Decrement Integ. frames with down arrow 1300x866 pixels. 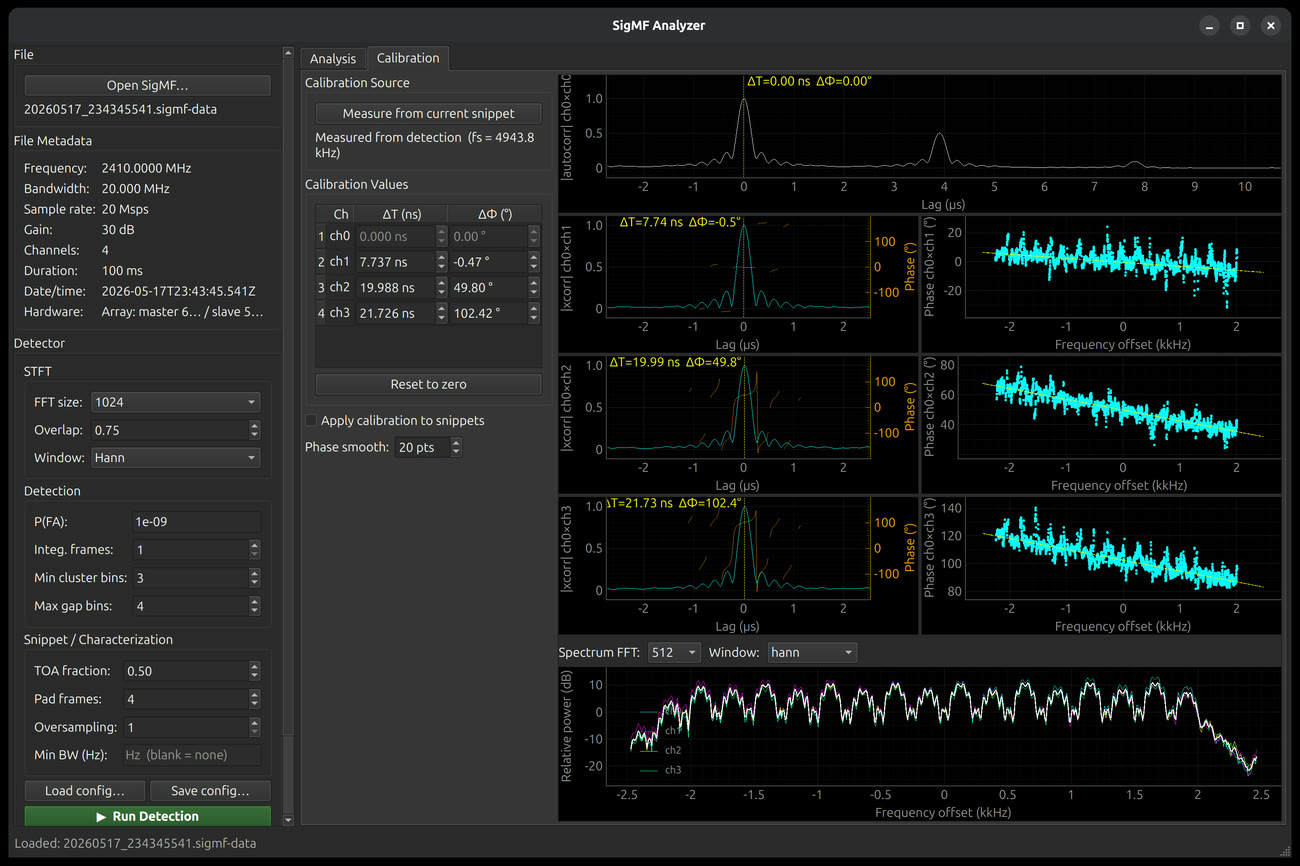click(254, 555)
